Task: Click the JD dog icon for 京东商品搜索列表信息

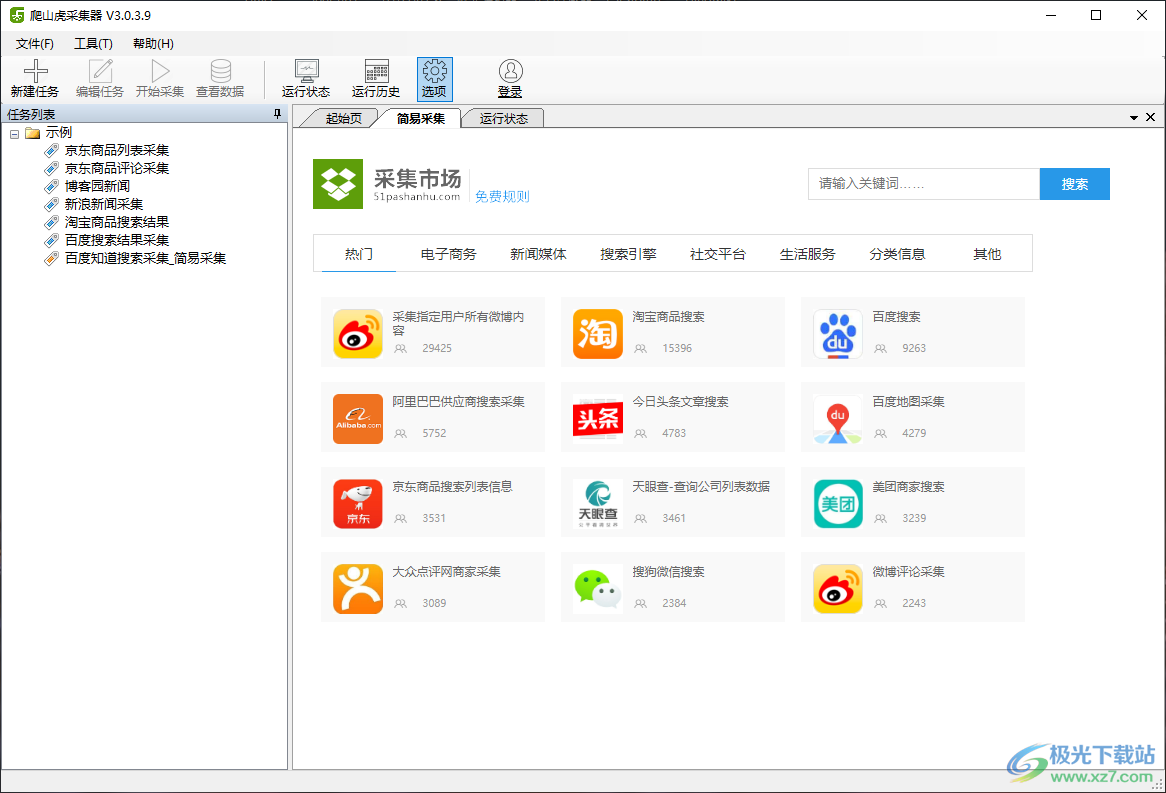Action: coord(358,504)
